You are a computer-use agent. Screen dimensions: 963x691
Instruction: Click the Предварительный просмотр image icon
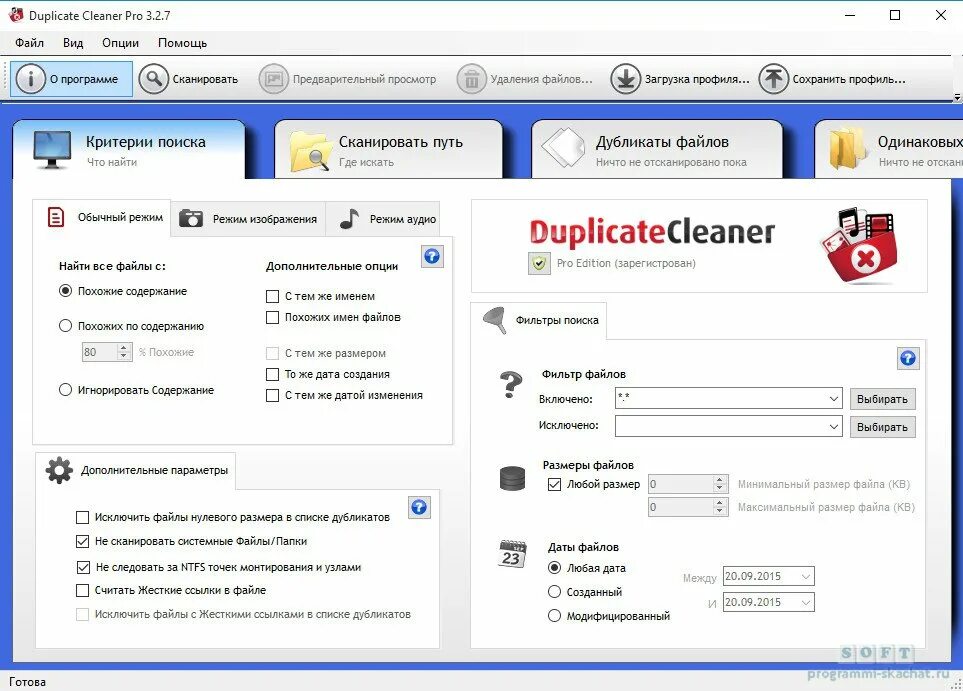274,79
